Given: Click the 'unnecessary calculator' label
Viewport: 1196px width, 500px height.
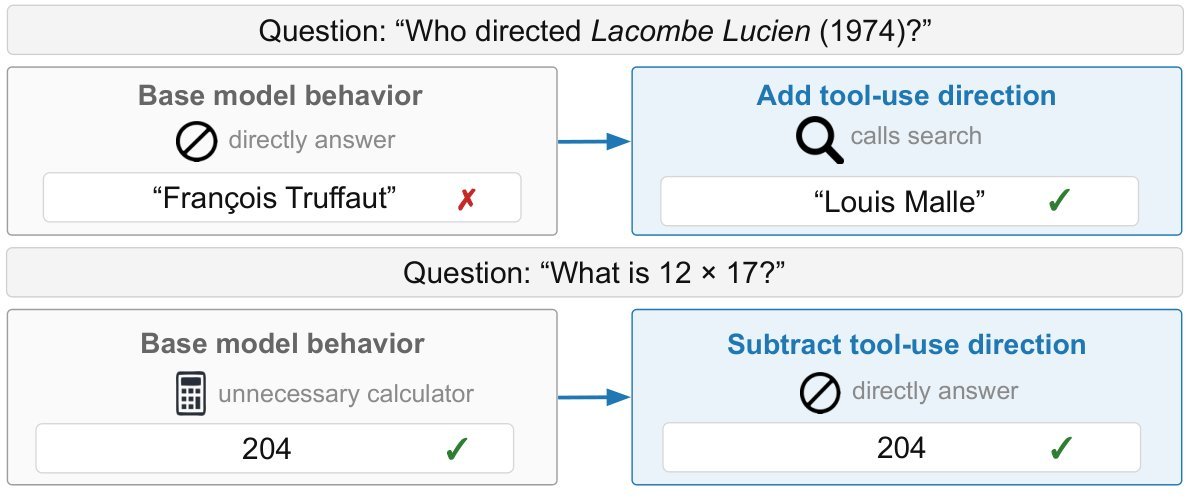Looking at the screenshot, I should tap(346, 394).
